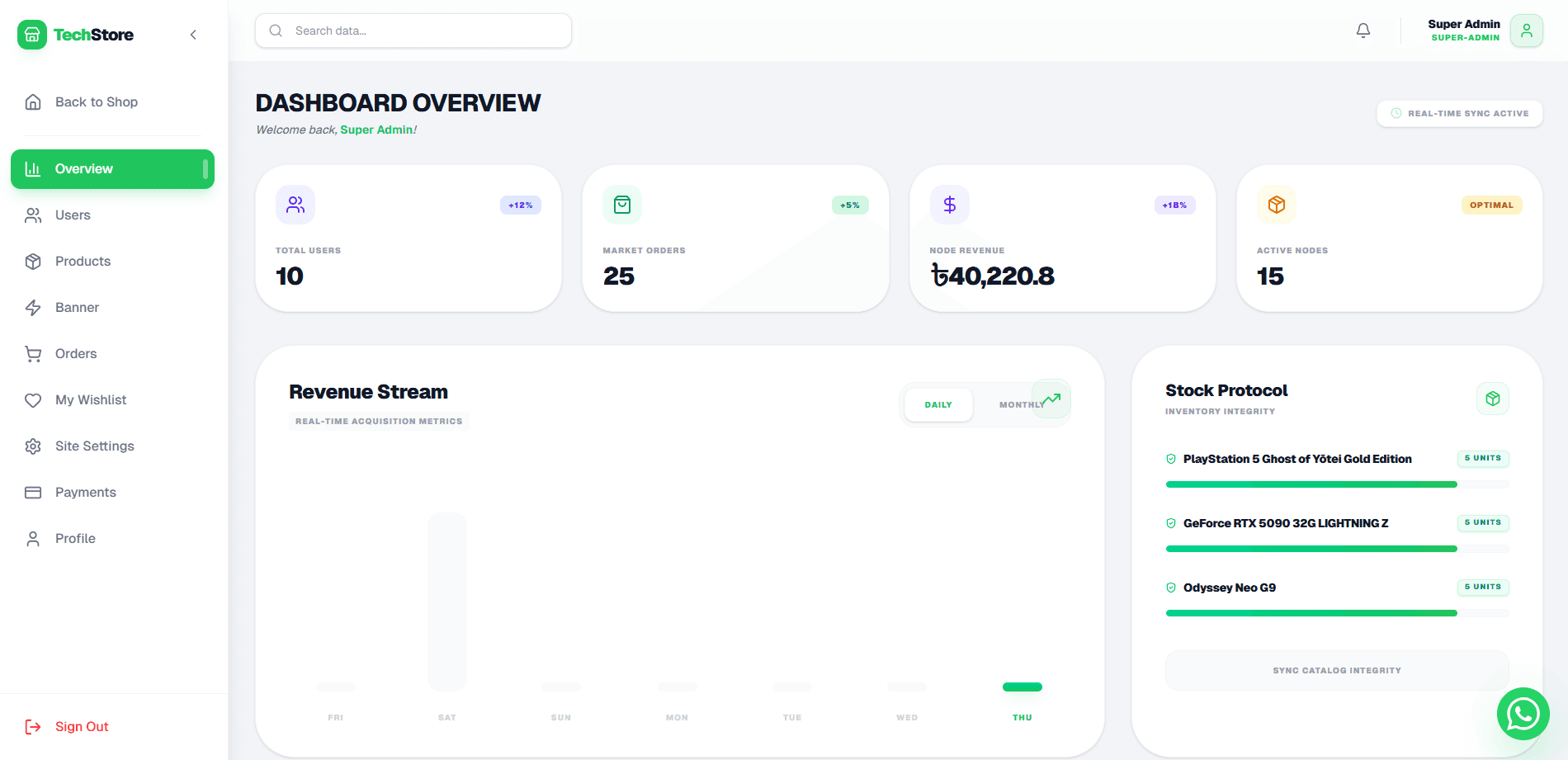The width and height of the screenshot is (1568, 760).
Task: Click Sync Catalog Integrity button
Action: 1337,671
